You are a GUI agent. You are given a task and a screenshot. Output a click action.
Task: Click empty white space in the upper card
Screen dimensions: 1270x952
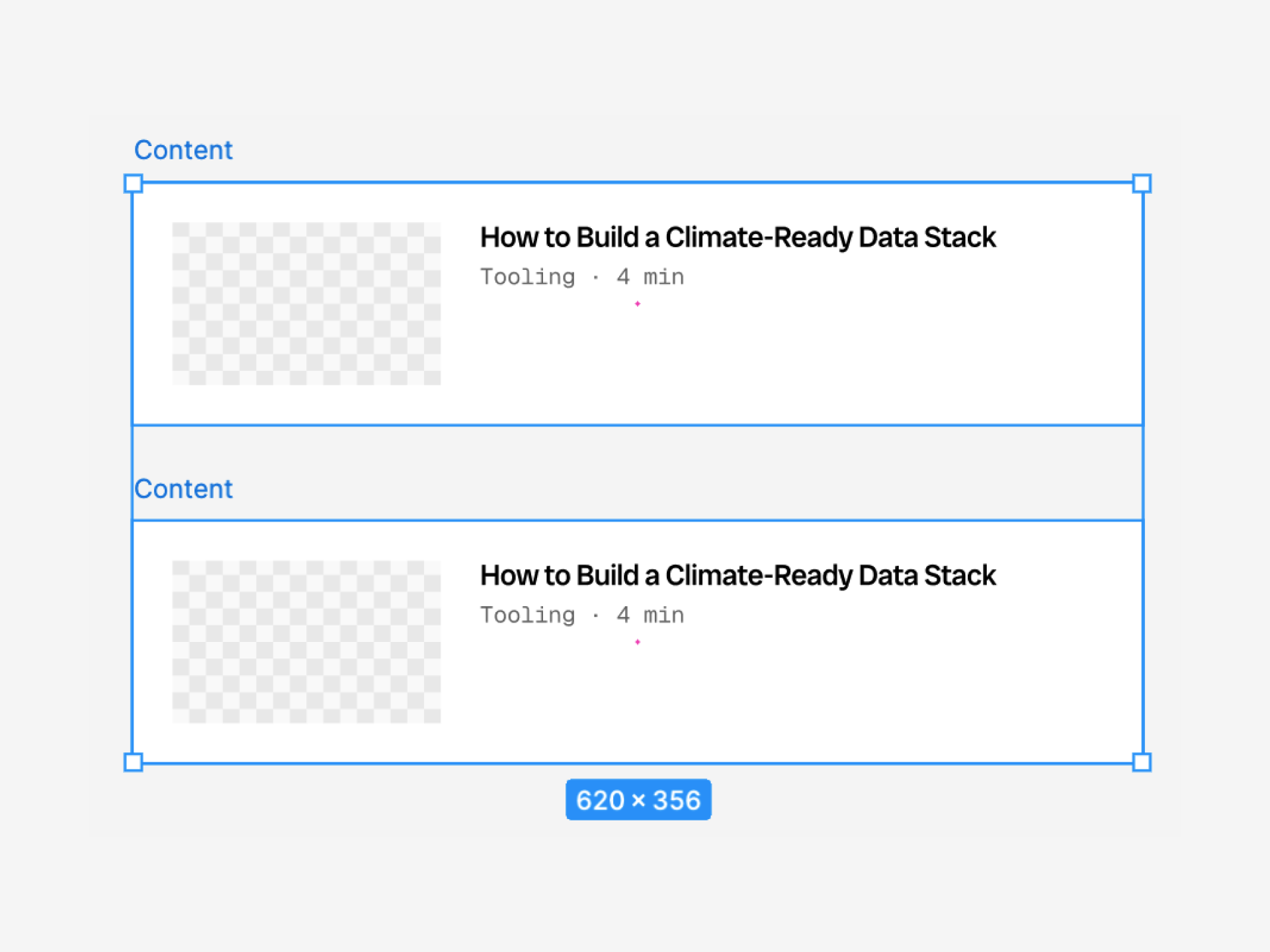860,357
